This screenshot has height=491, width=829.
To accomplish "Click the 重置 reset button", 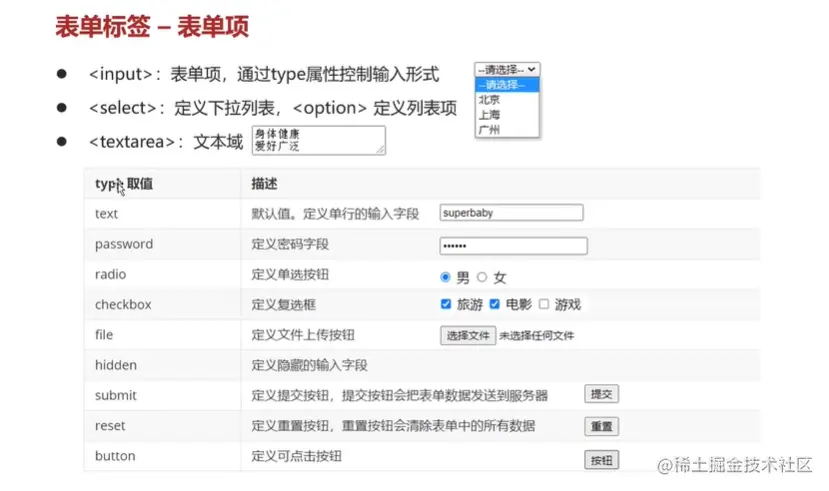I will pos(602,427).
